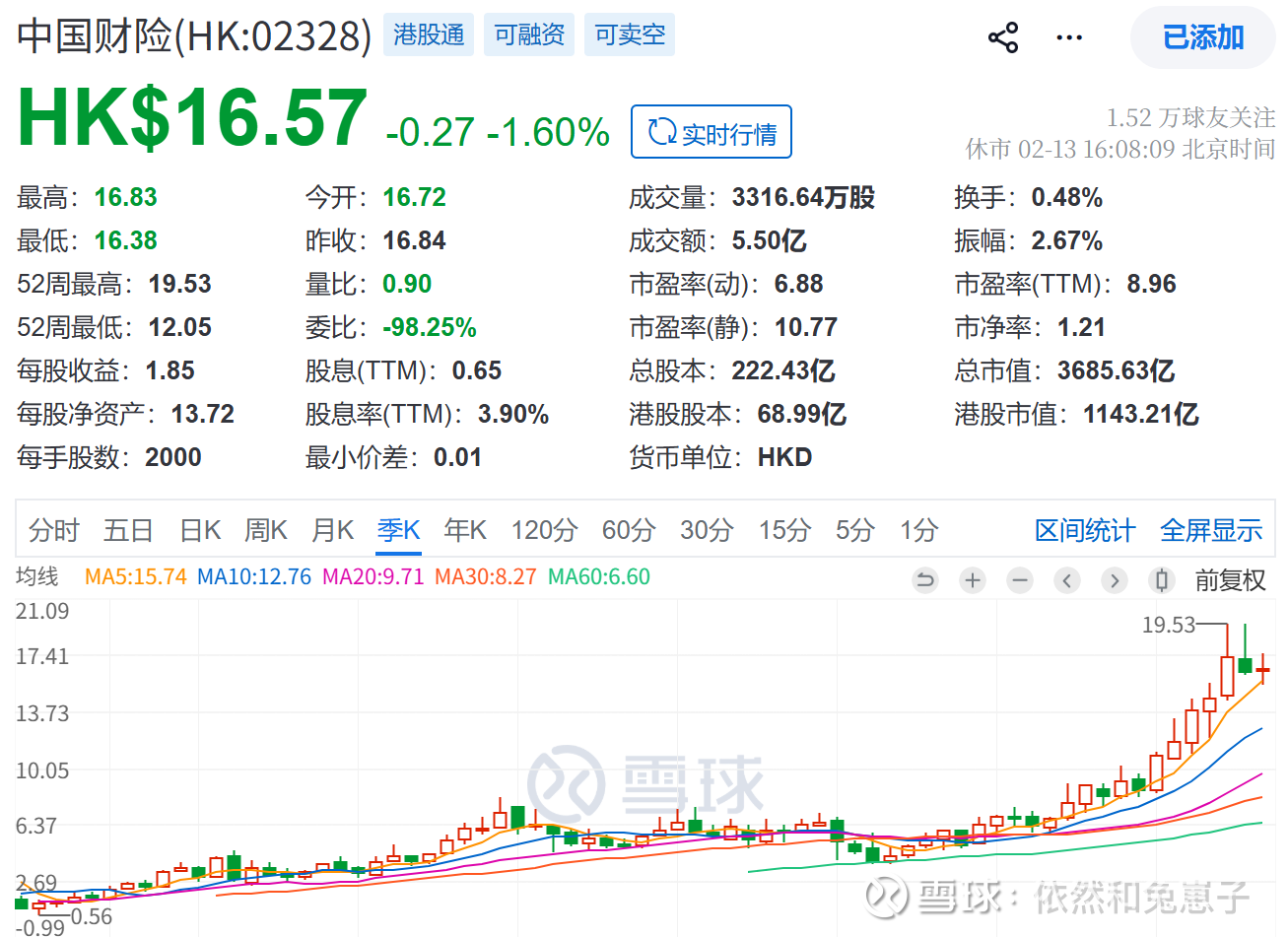Screen dimensions: 1288x937
Task: Click the 换手 value 0.48%
Action: pyautogui.click(x=1067, y=197)
